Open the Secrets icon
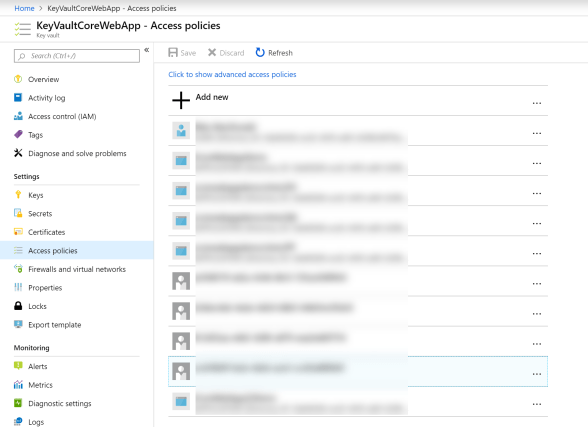 coord(18,213)
